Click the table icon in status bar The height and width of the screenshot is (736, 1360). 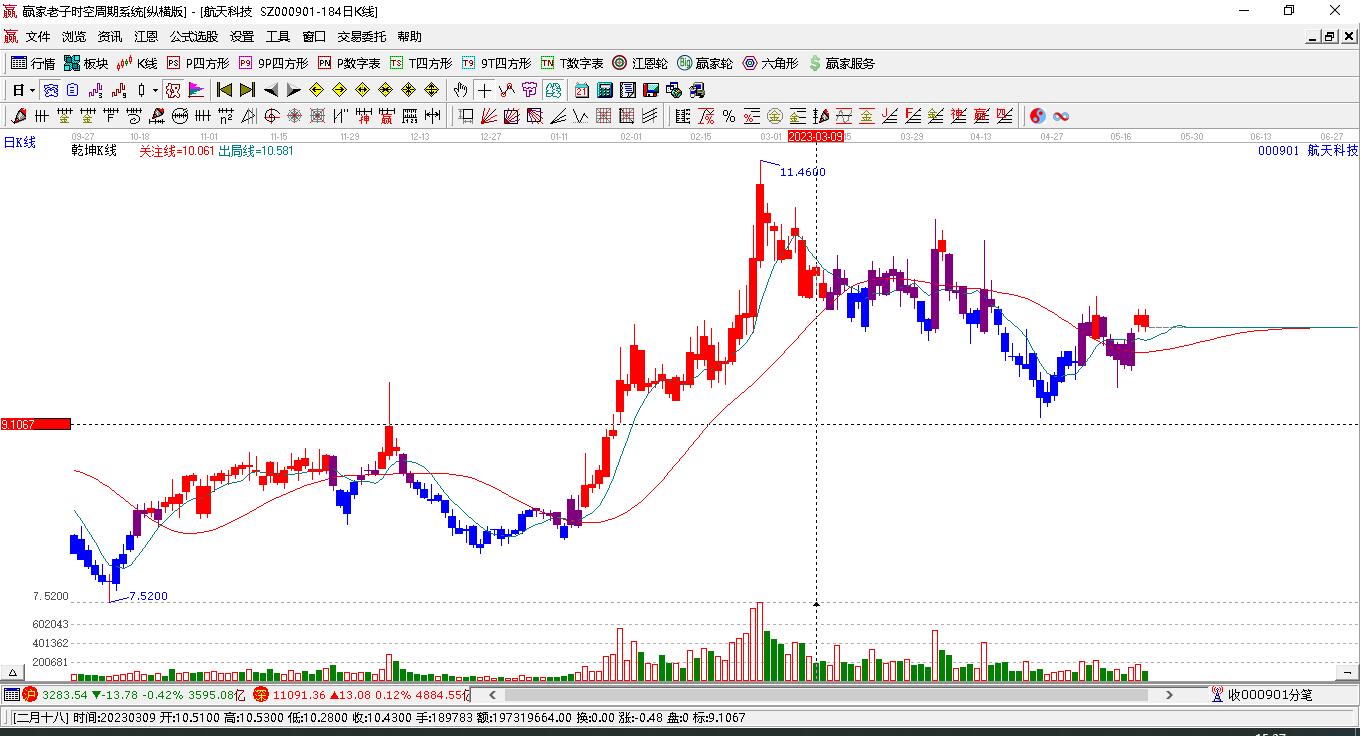[12, 695]
